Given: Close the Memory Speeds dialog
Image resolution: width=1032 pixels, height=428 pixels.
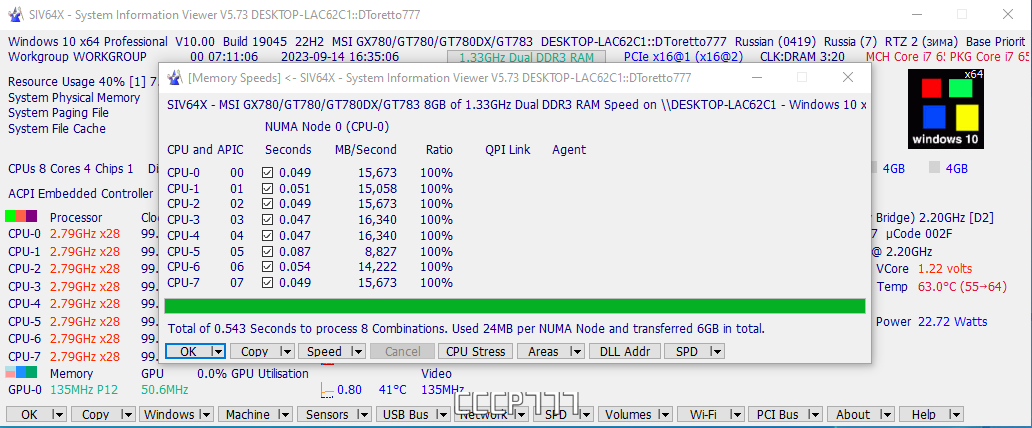Looking at the screenshot, I should (848, 78).
